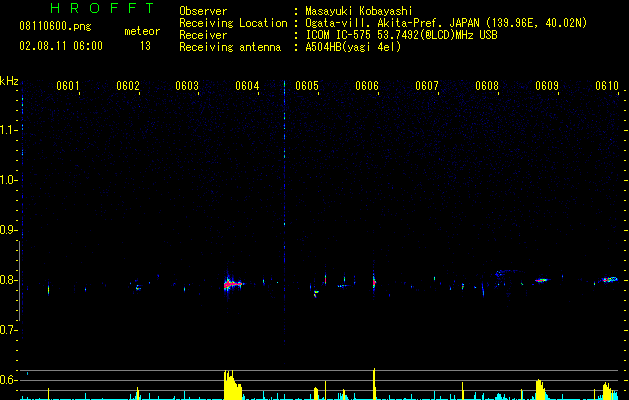This screenshot has height=400, width=629.
Task: Click the strong meteor echo before 0604
Action: click(x=233, y=284)
